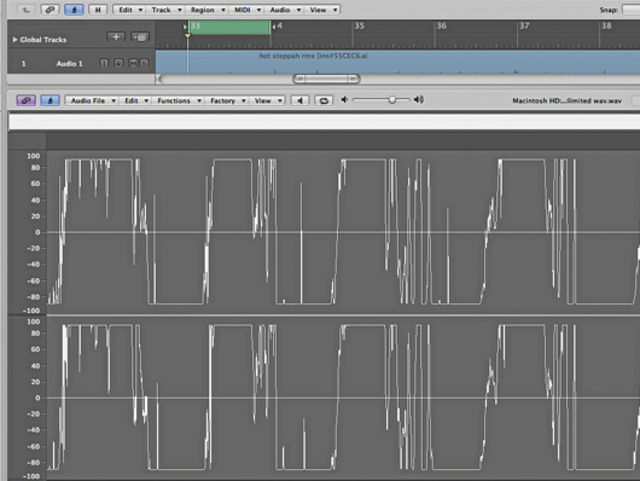Open the Functions menu

(178, 100)
